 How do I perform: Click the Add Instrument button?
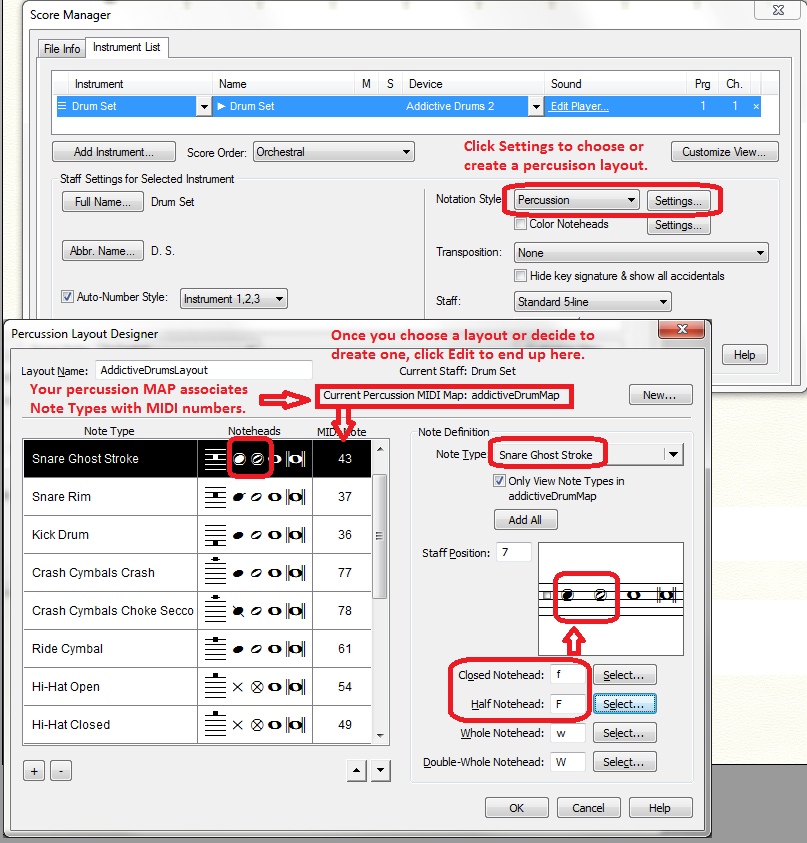click(113, 152)
